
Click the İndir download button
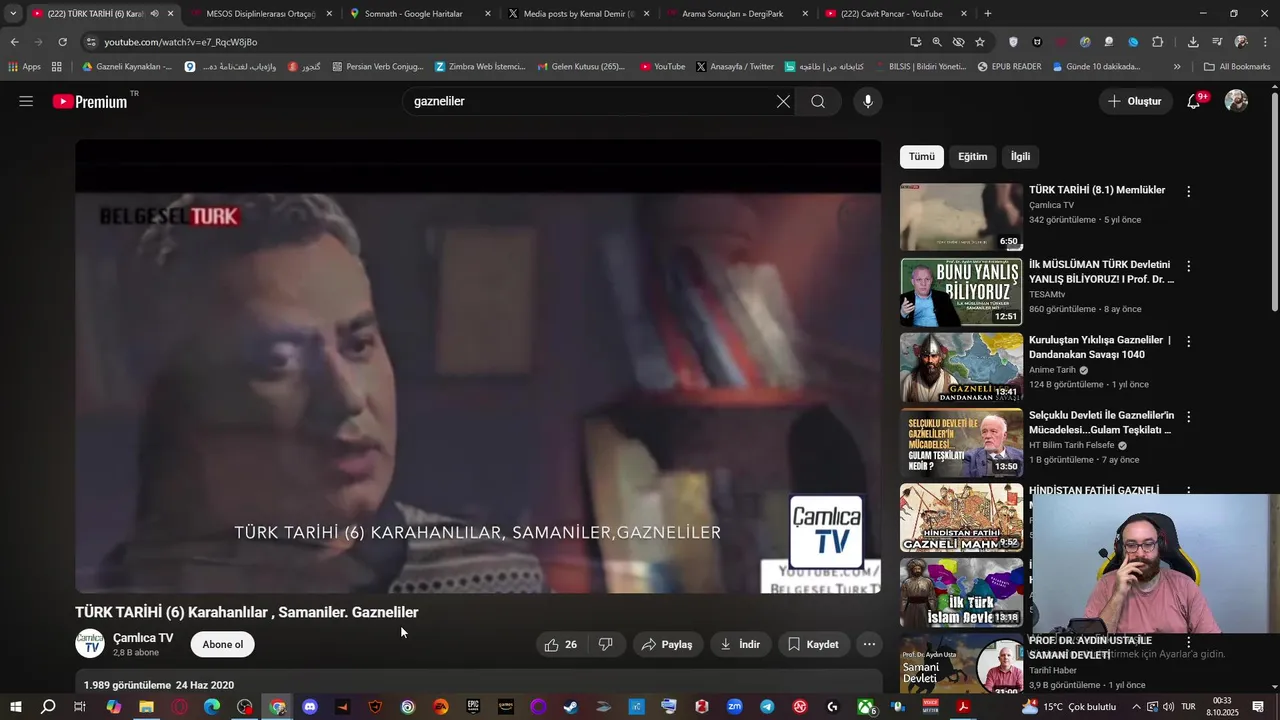[740, 645]
